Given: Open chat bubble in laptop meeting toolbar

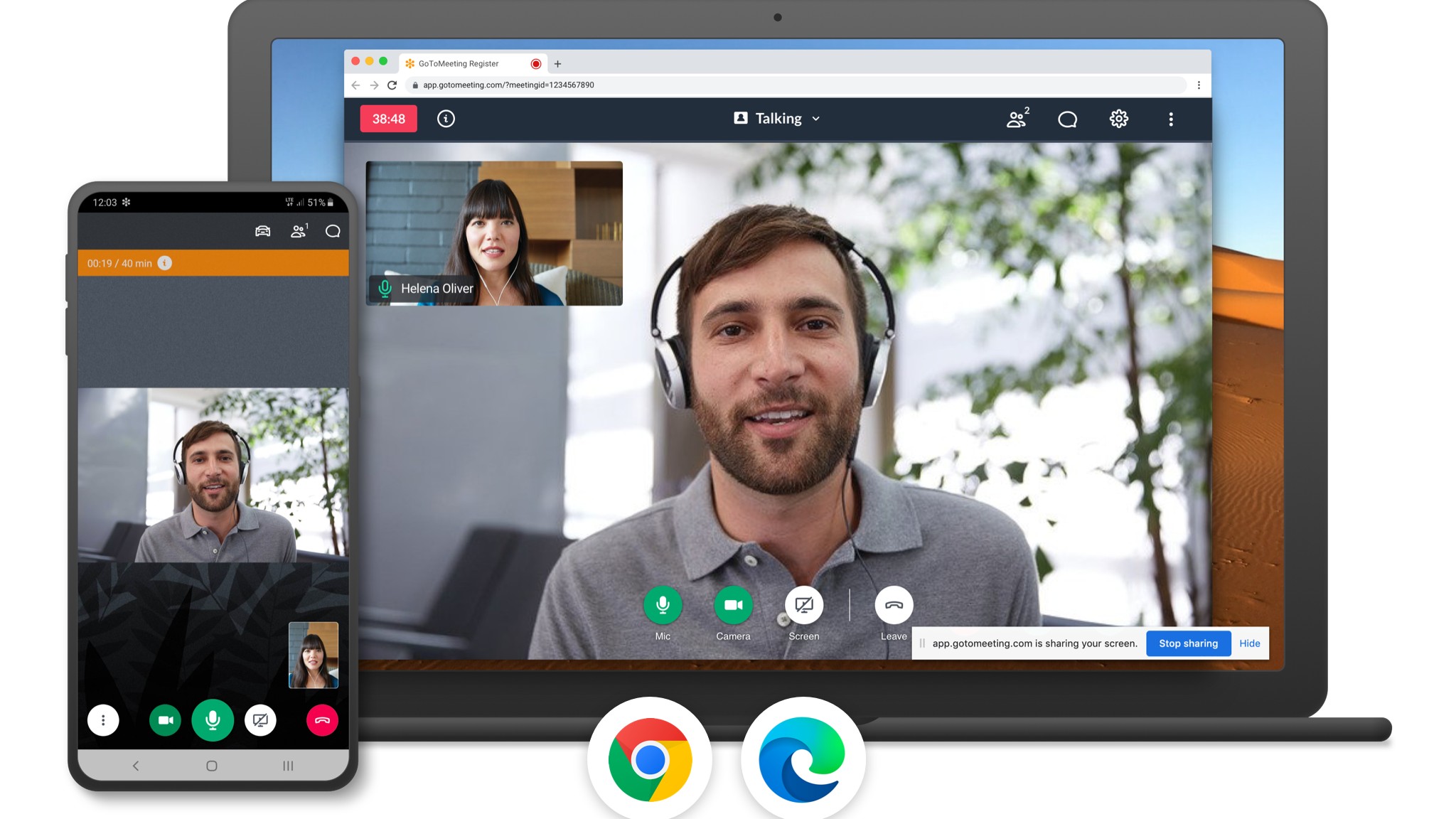Looking at the screenshot, I should (1067, 119).
